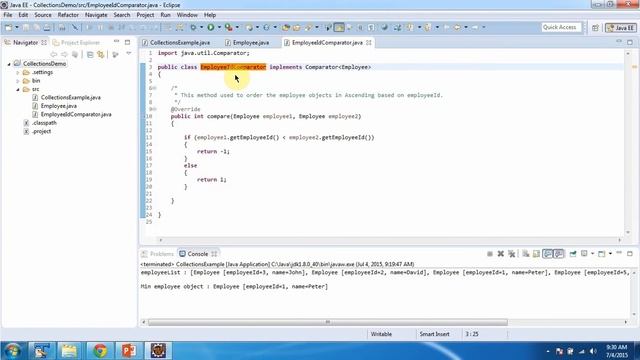This screenshot has width=640, height=360.
Task: Click the Smart Insert status bar entry
Action: click(434, 334)
